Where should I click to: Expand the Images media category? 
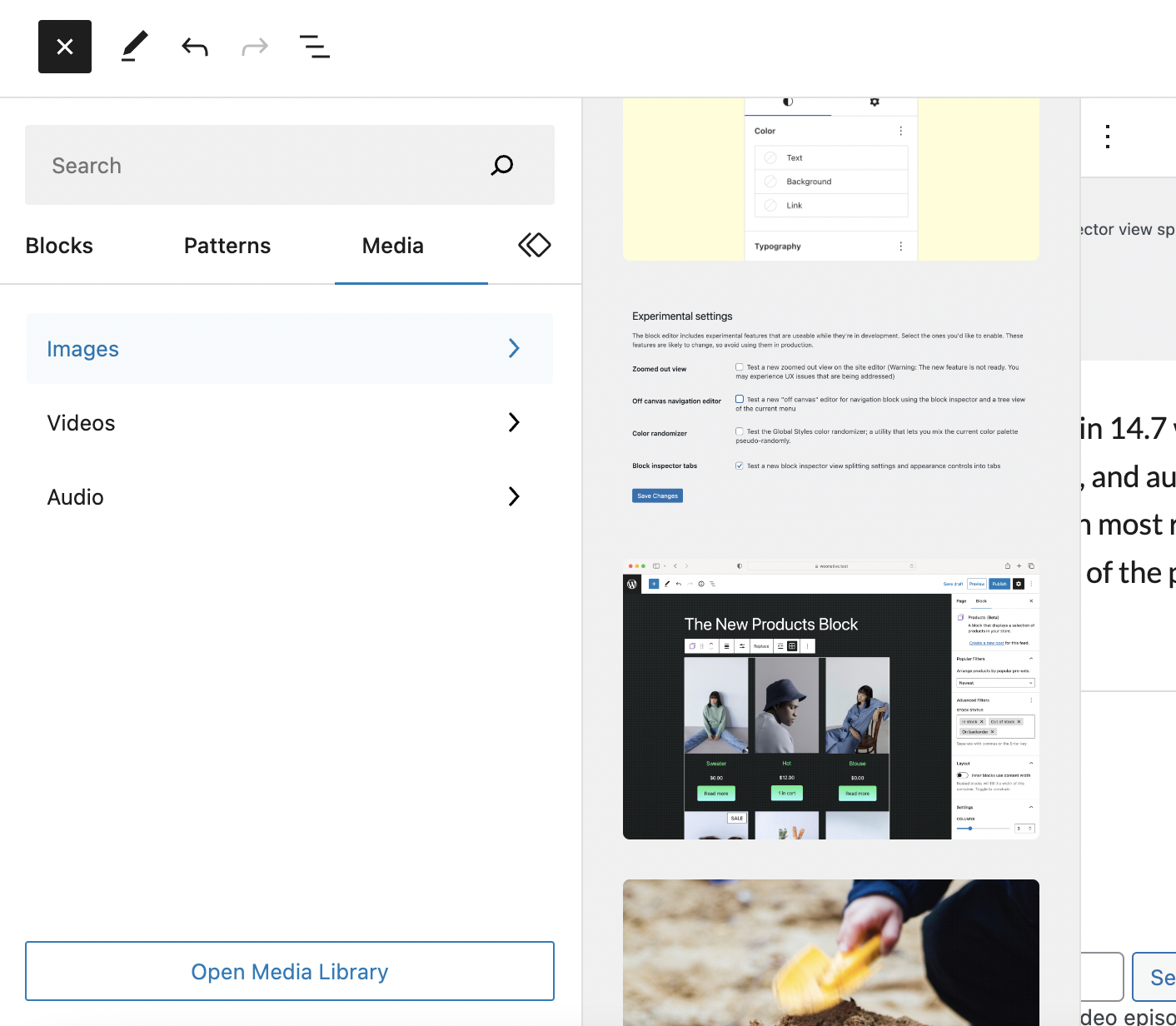(290, 349)
